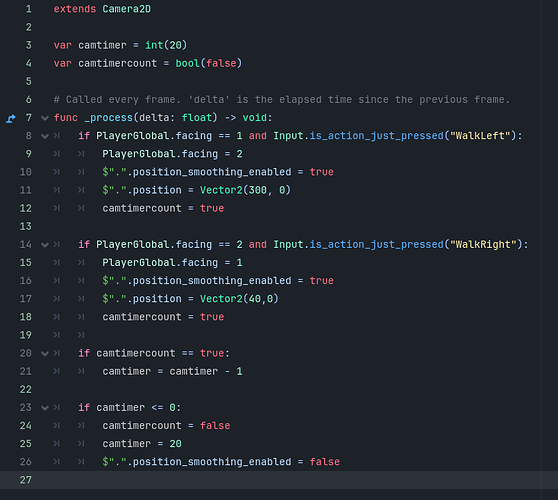Click 'is_action_just_pressed' on line 14

coord(377,244)
